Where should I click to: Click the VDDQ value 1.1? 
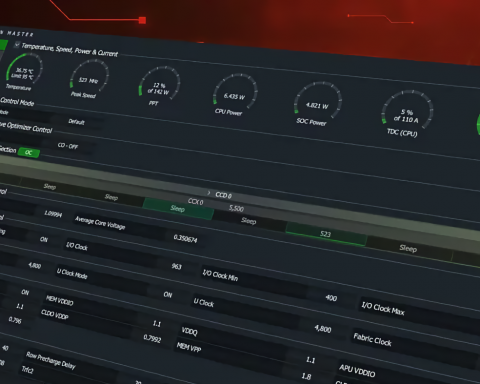click(x=310, y=360)
